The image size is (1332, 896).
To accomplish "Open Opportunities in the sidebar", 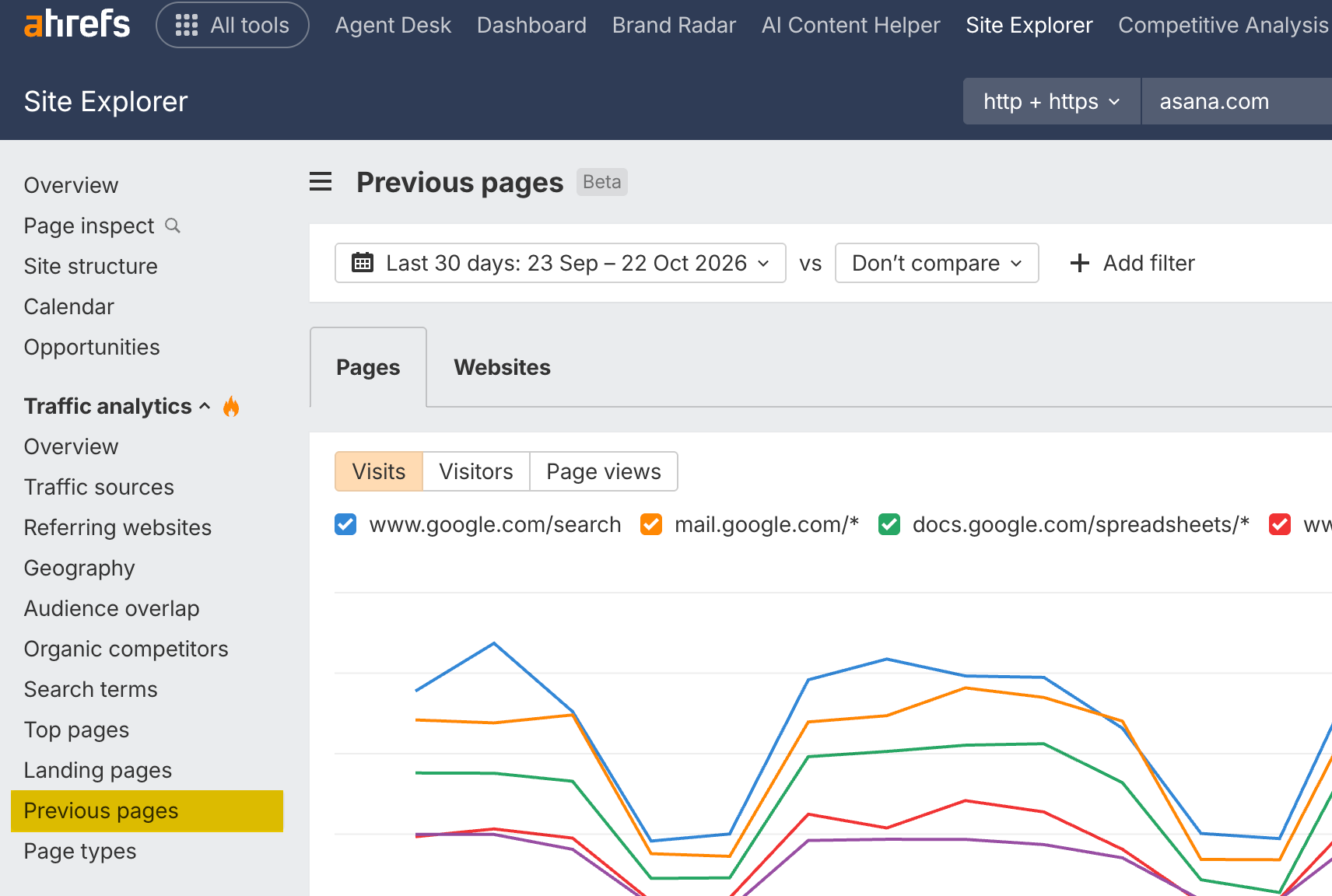I will (92, 347).
